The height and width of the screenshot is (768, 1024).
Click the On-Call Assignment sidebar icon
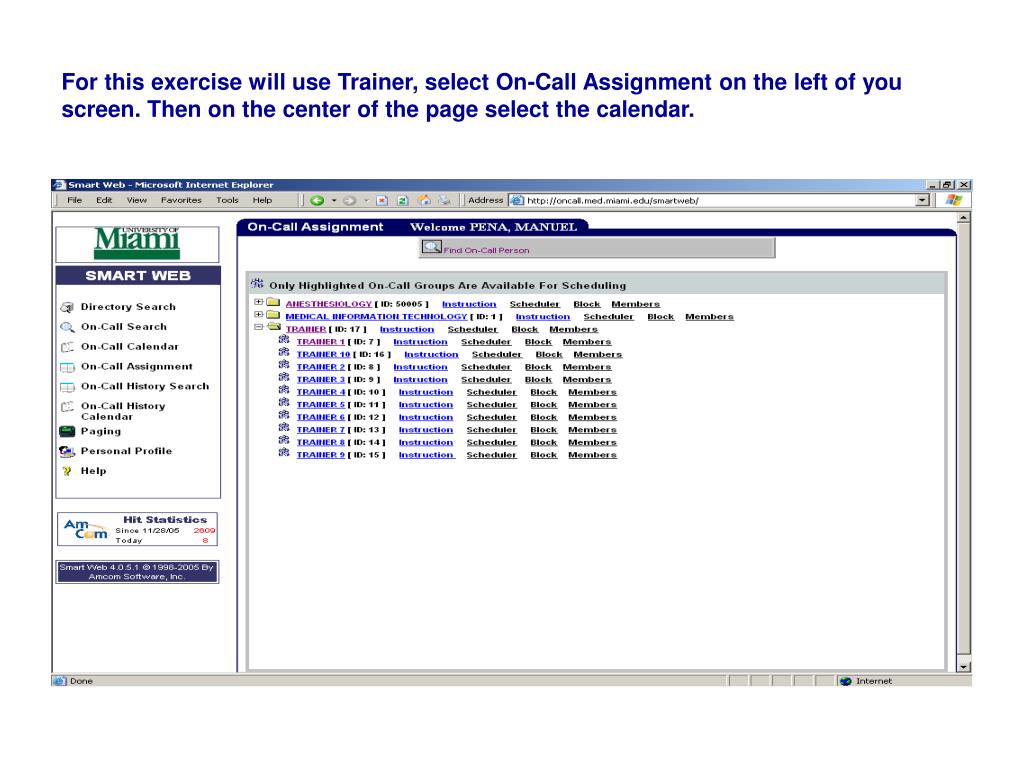(67, 367)
